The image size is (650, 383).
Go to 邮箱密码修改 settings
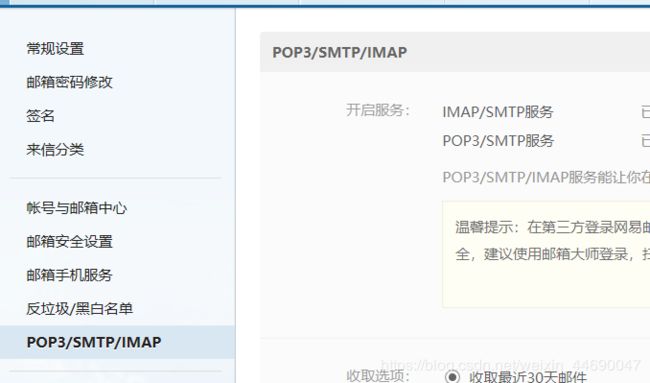[x=69, y=82]
